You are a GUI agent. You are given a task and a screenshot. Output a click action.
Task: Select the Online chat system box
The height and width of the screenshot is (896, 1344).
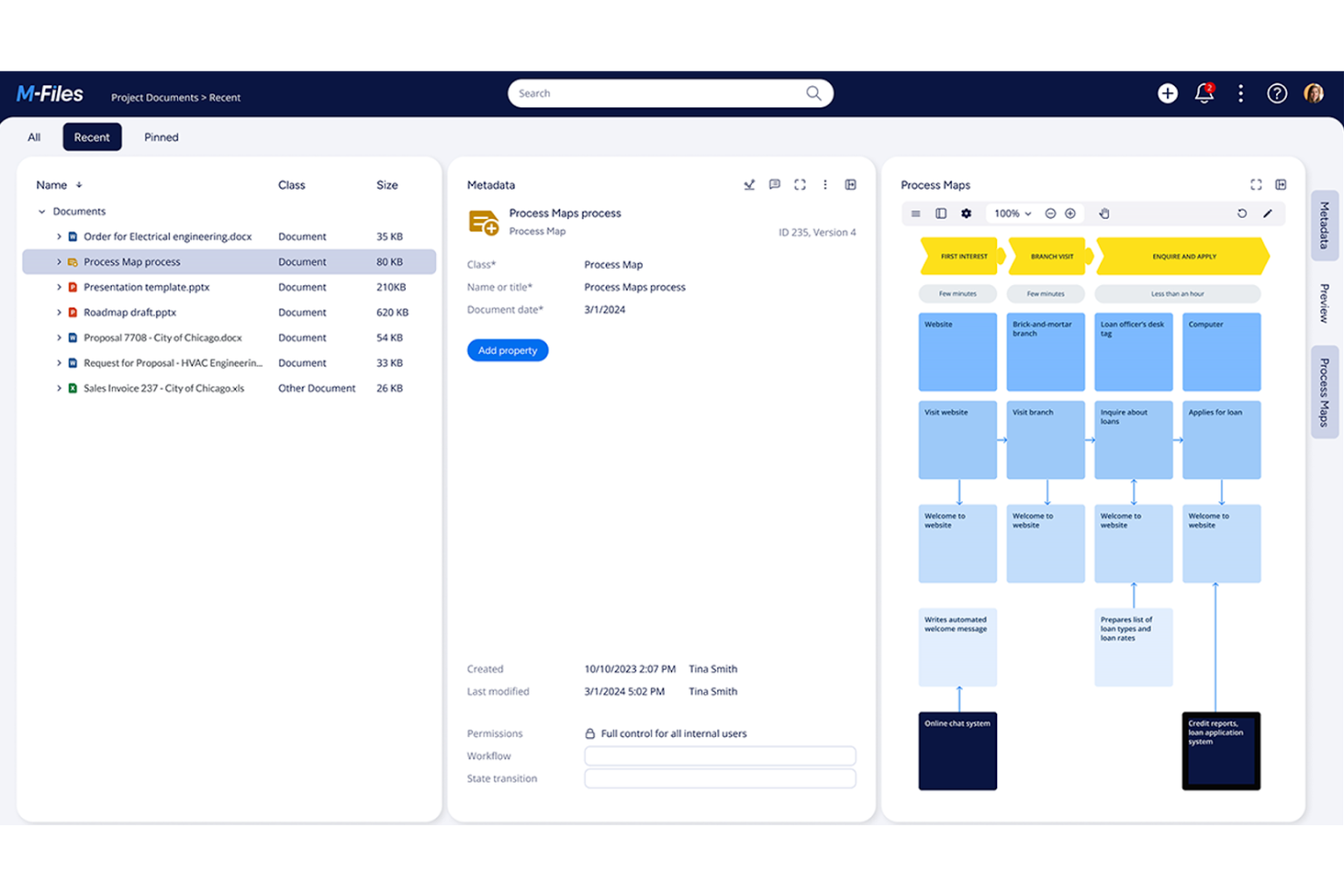click(x=957, y=751)
